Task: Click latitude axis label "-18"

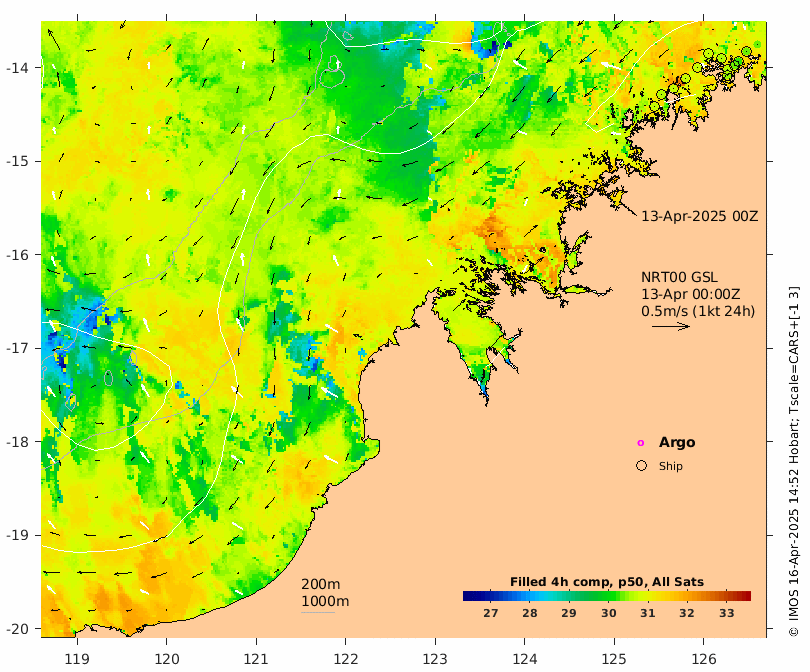Action: [18, 442]
